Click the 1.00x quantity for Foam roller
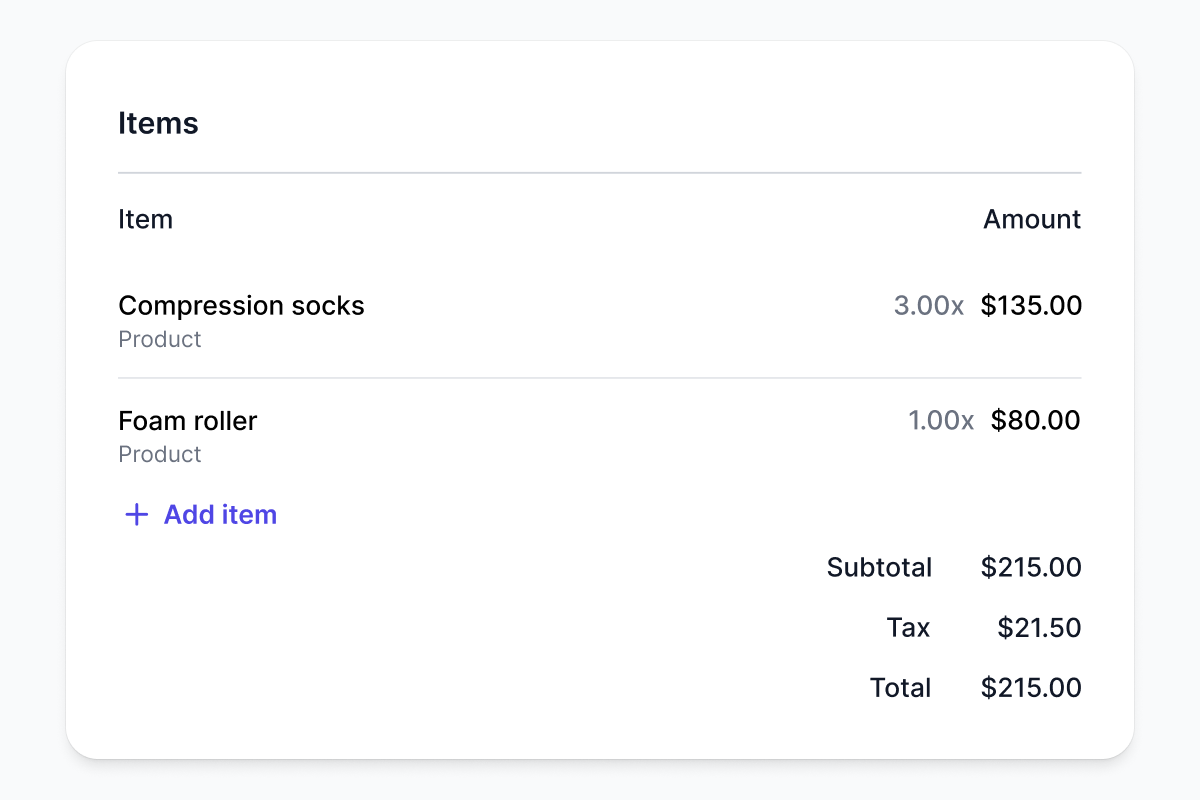 [940, 420]
